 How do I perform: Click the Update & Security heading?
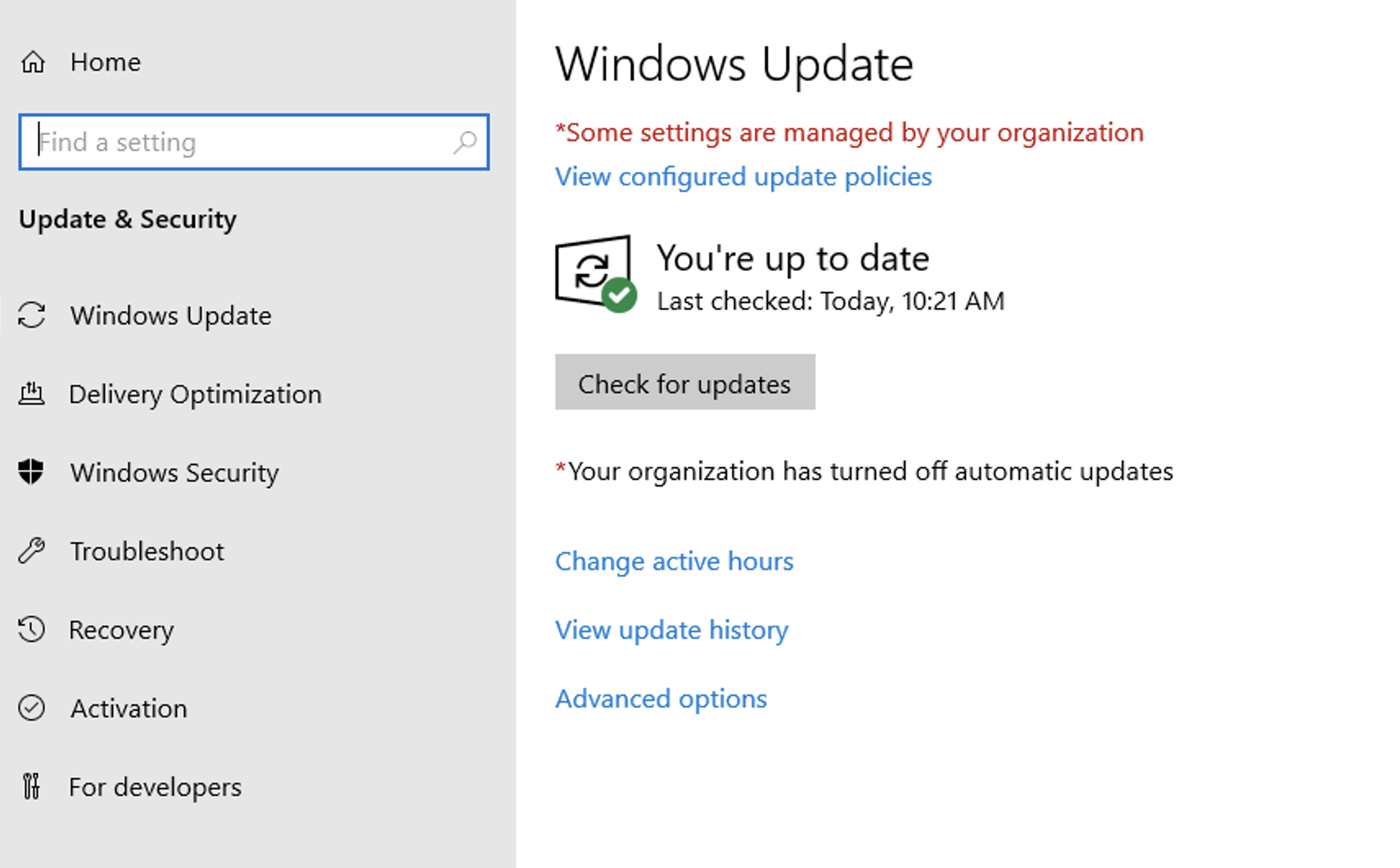pos(128,219)
